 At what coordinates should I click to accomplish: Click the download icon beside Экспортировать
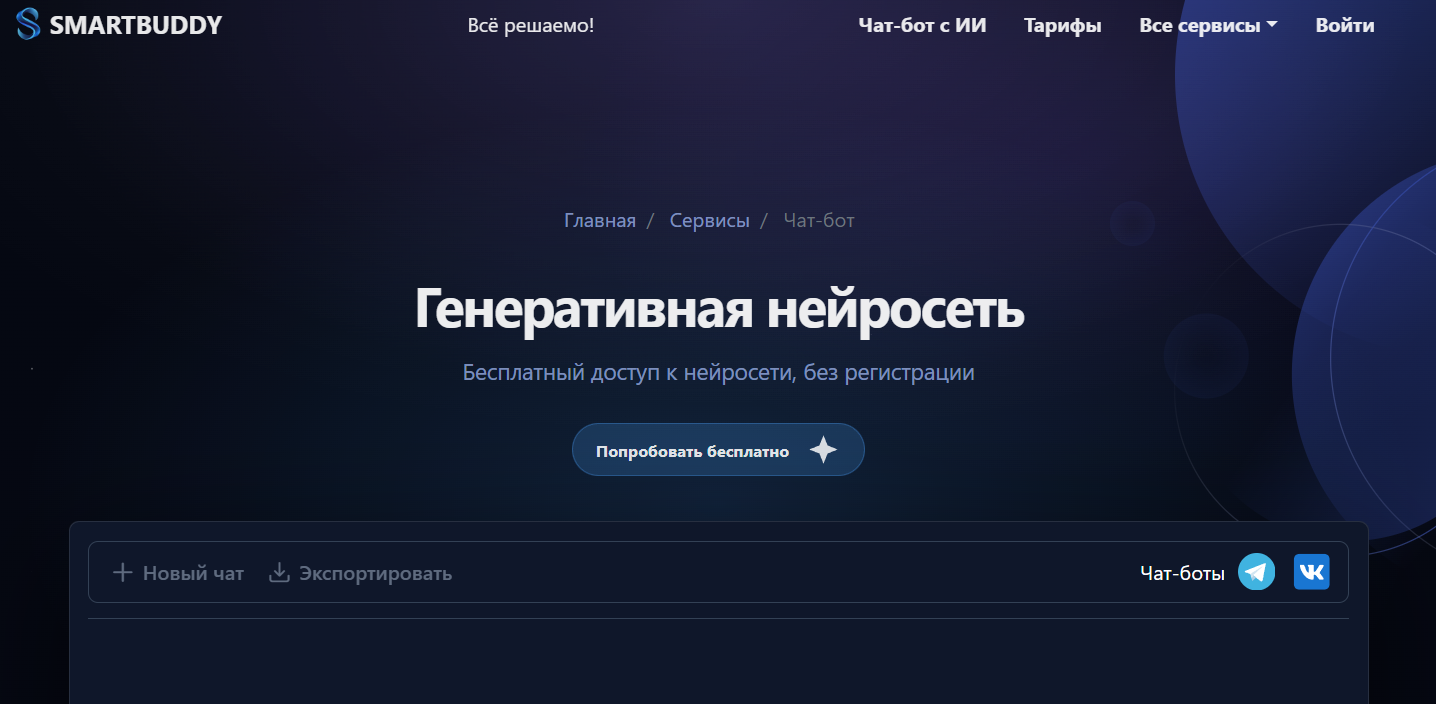click(x=280, y=573)
